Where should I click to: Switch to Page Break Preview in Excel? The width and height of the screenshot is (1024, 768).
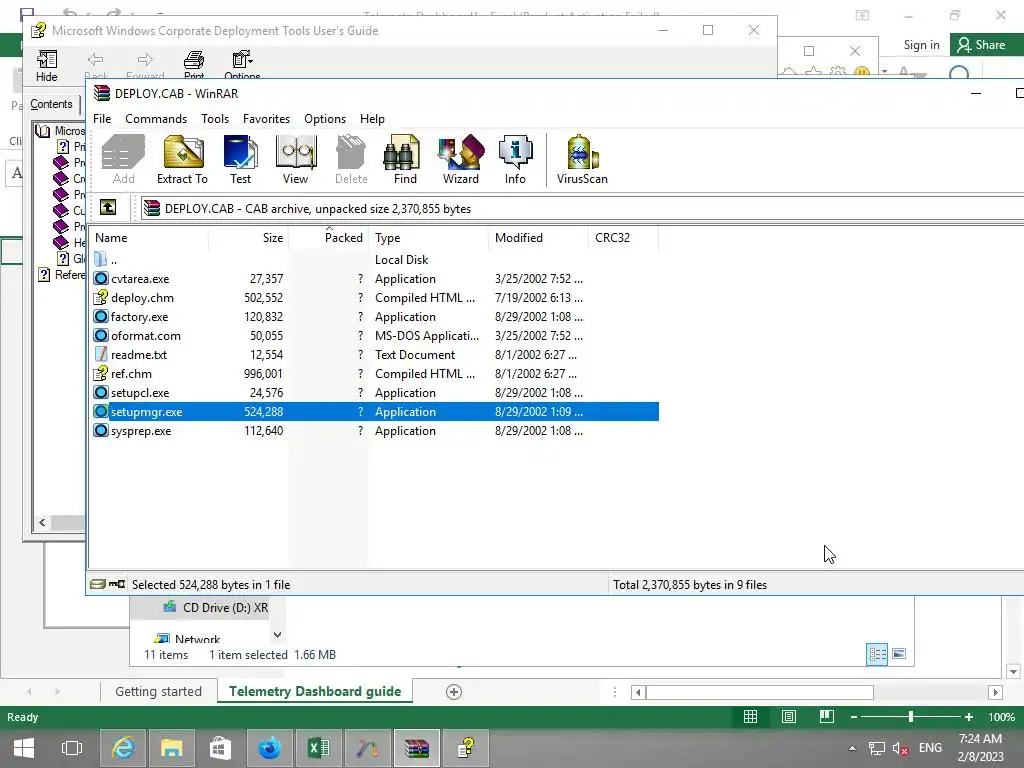pyautogui.click(x=827, y=717)
